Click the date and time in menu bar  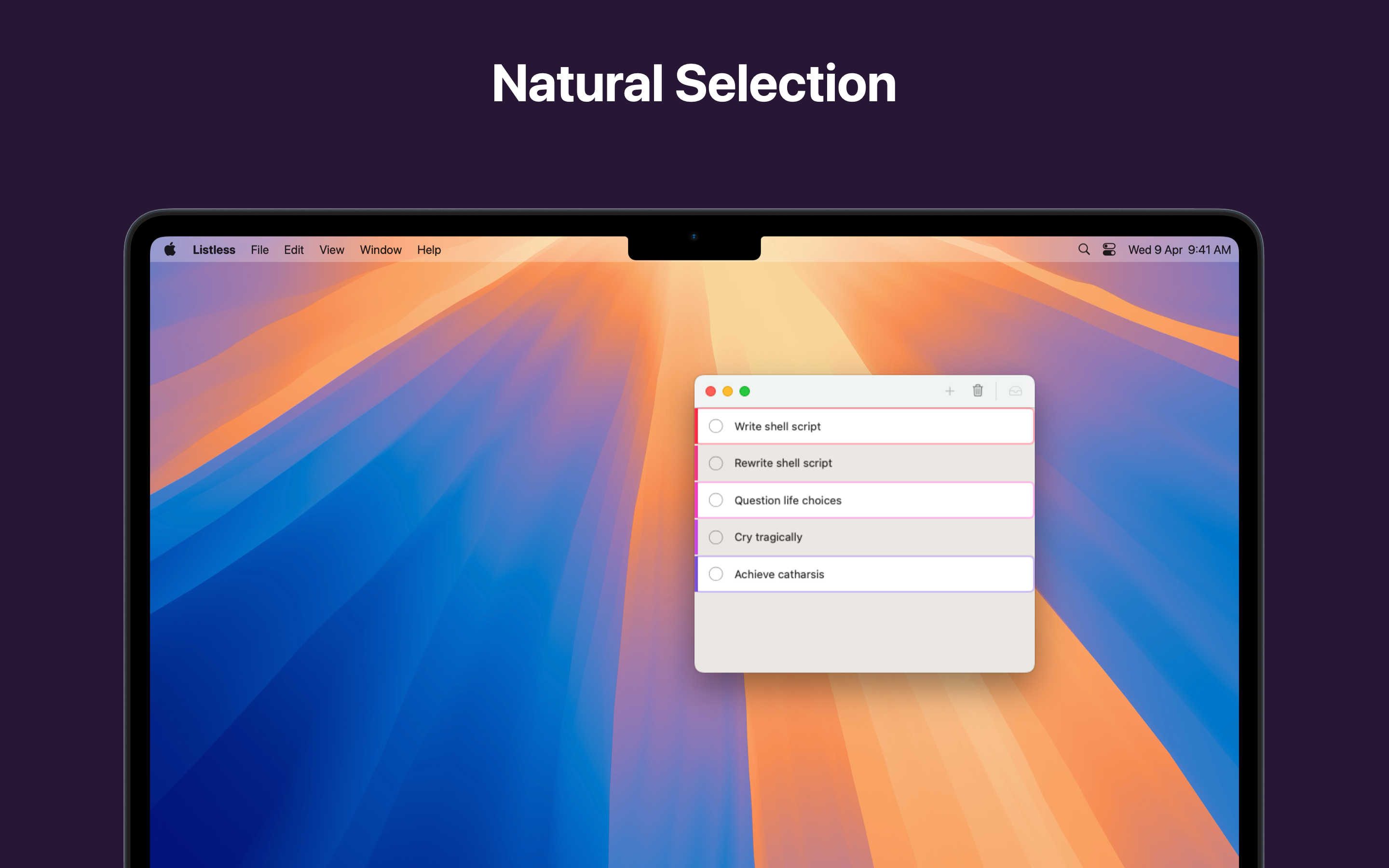[x=1179, y=250]
